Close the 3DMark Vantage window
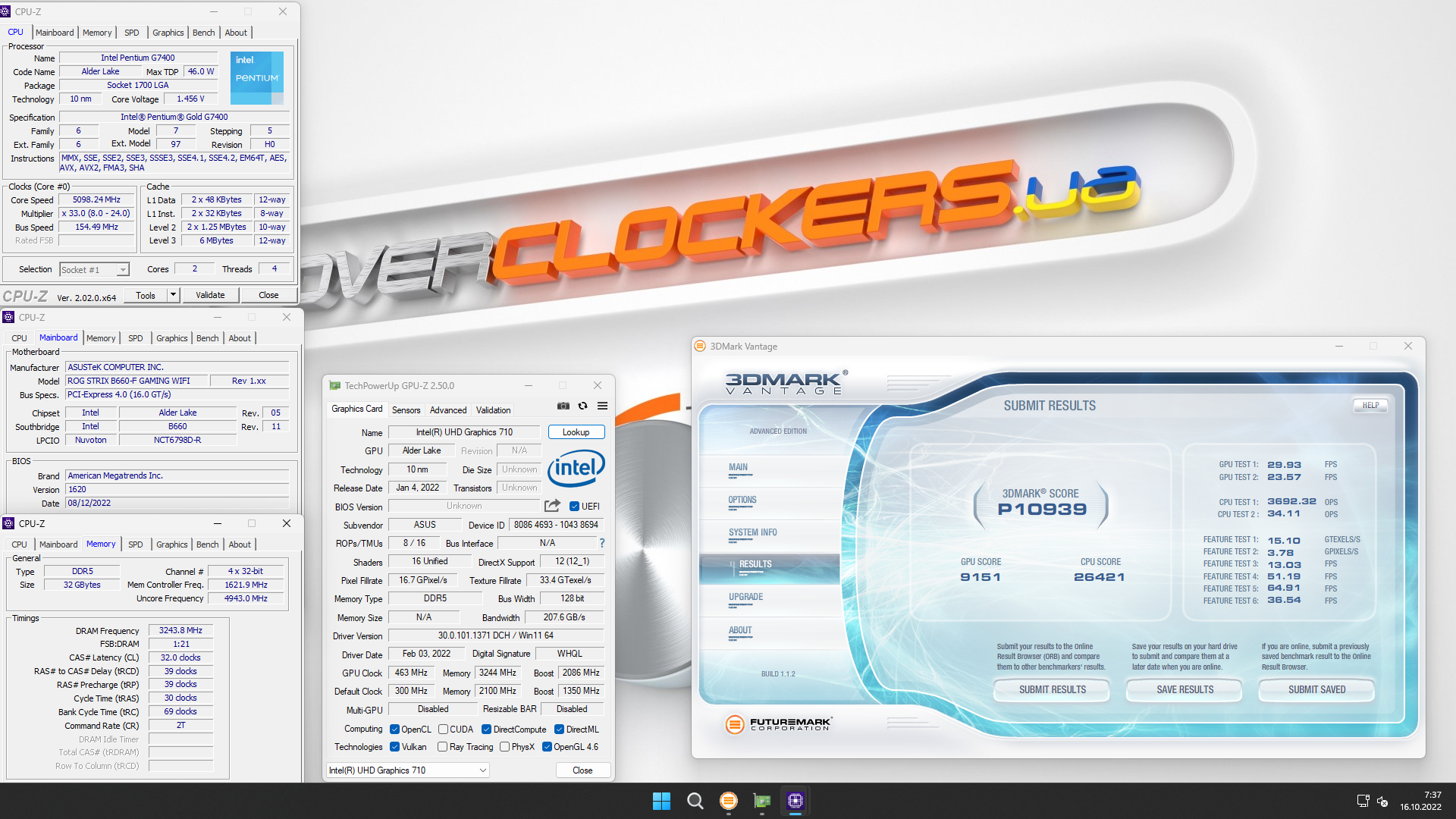The image size is (1456, 819). click(x=1407, y=346)
